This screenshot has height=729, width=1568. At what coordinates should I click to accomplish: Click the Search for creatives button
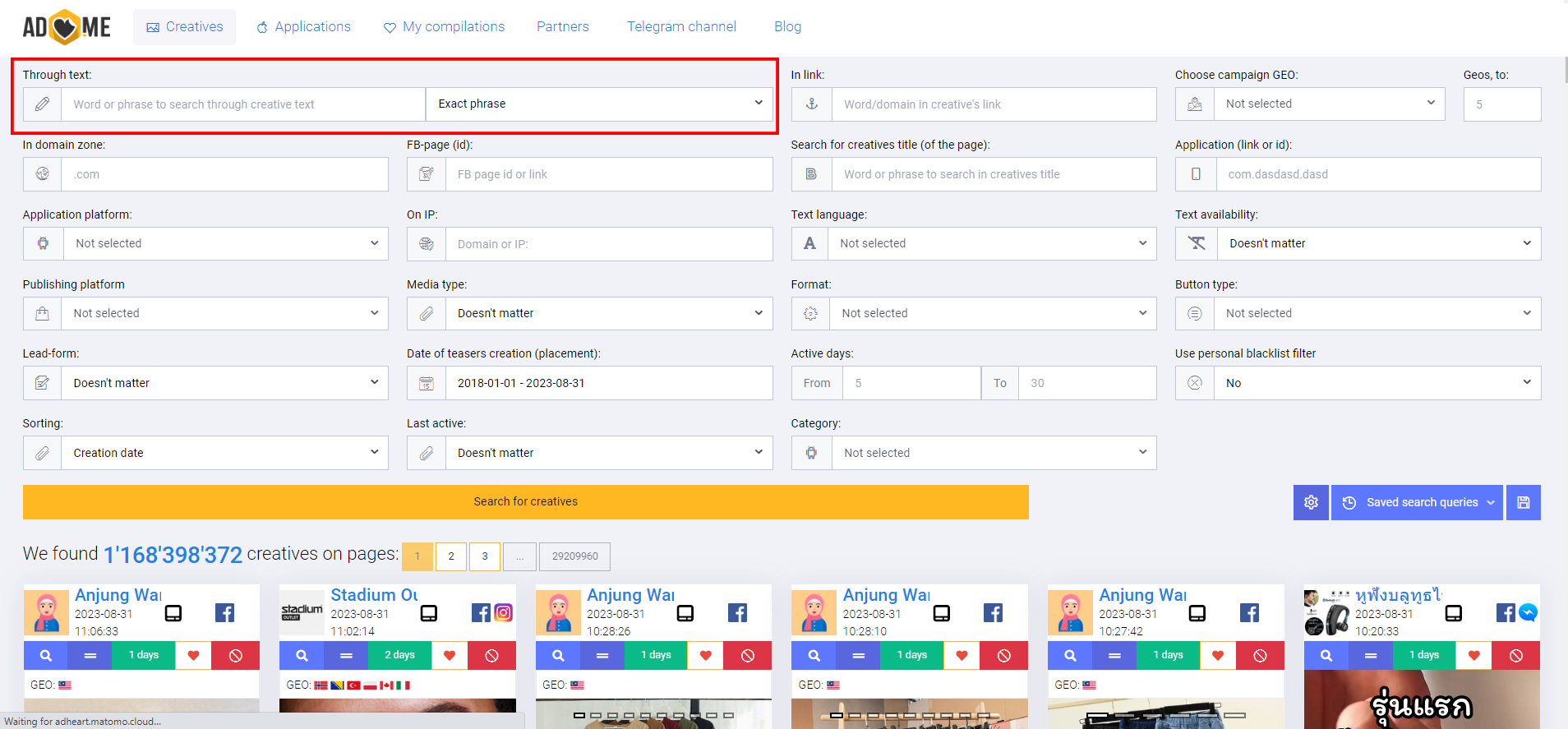click(525, 502)
